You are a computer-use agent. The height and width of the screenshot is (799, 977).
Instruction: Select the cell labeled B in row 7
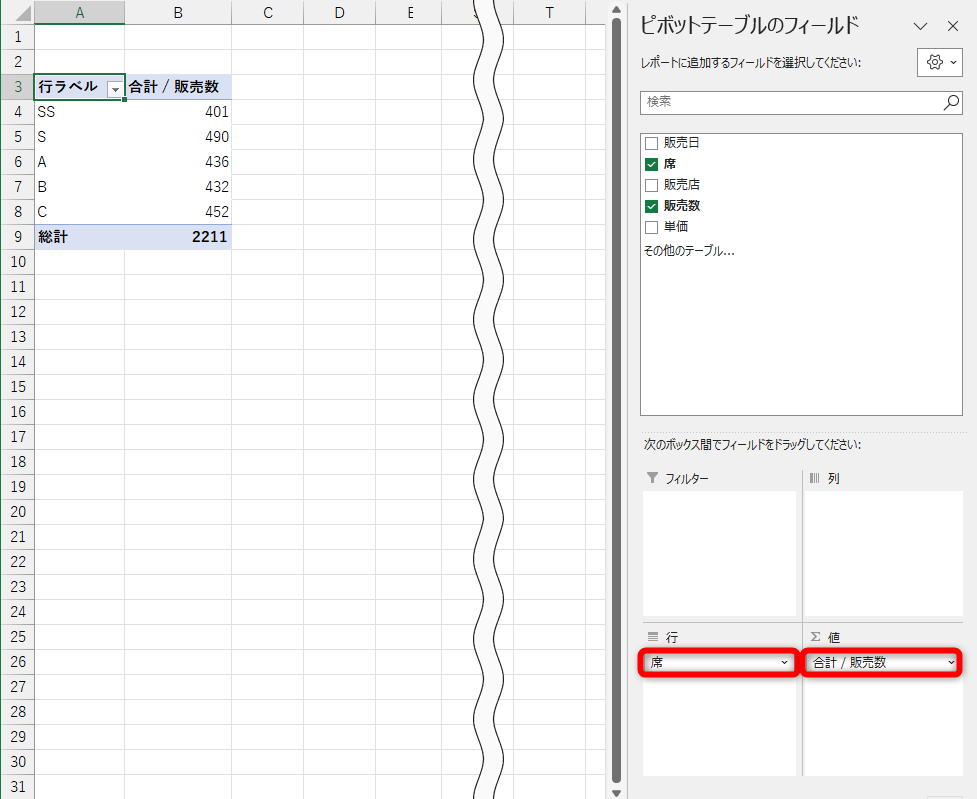(80, 186)
